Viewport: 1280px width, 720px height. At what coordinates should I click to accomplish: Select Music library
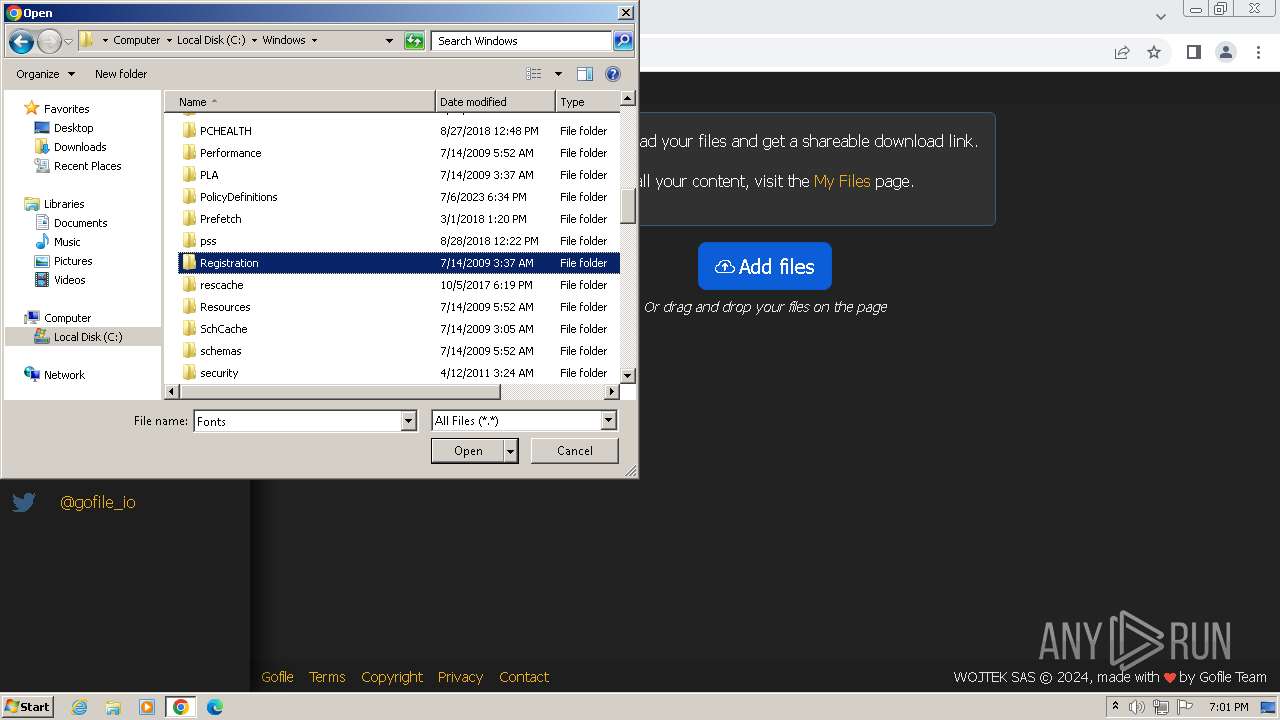[x=58, y=242]
